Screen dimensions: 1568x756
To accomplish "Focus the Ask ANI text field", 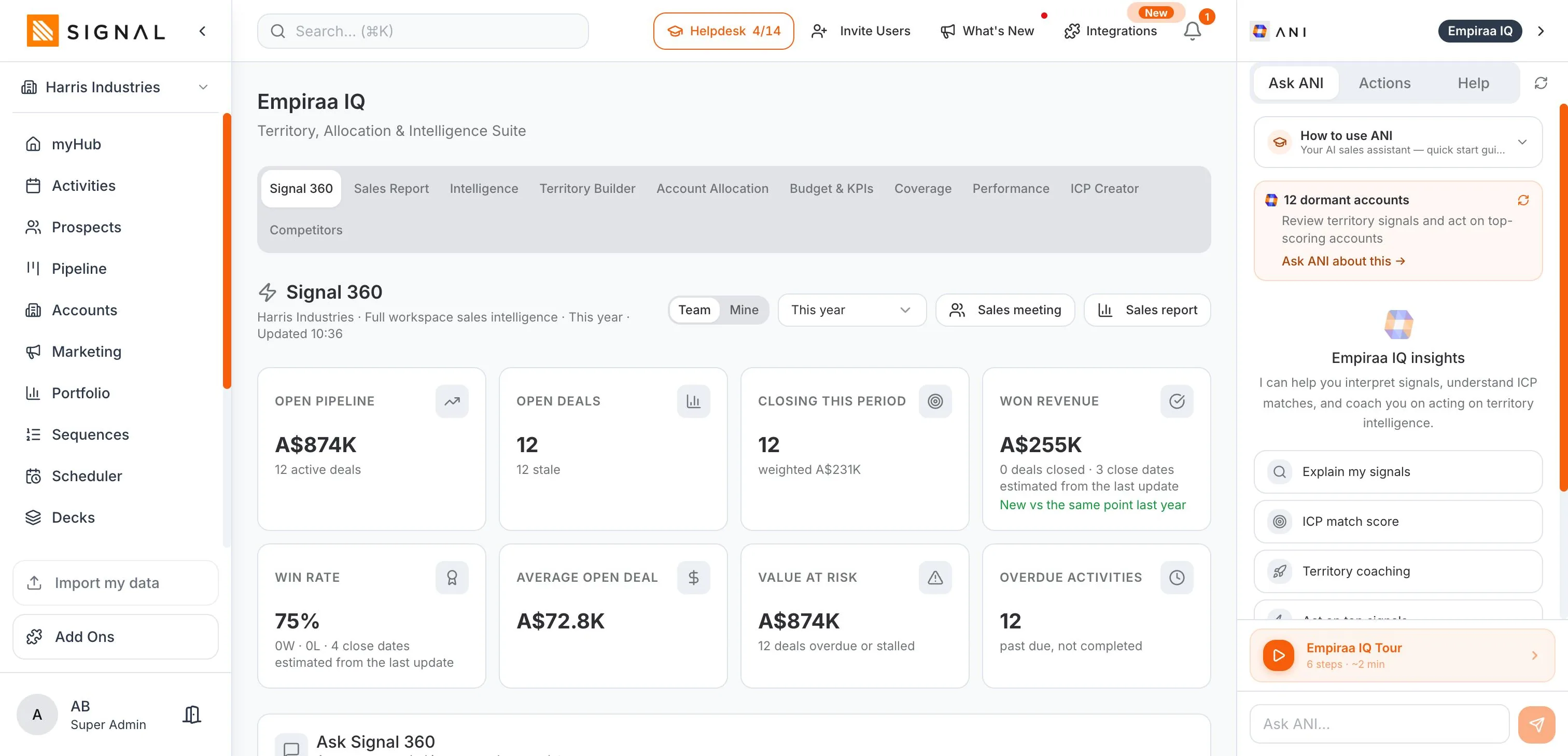I will pyautogui.click(x=1379, y=724).
